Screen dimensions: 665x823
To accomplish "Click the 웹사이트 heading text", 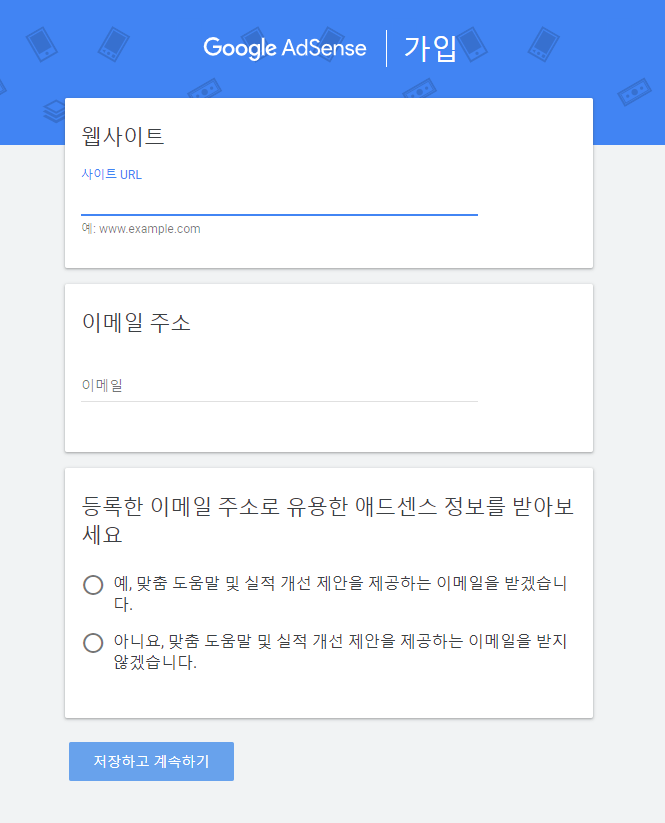I will [x=123, y=136].
